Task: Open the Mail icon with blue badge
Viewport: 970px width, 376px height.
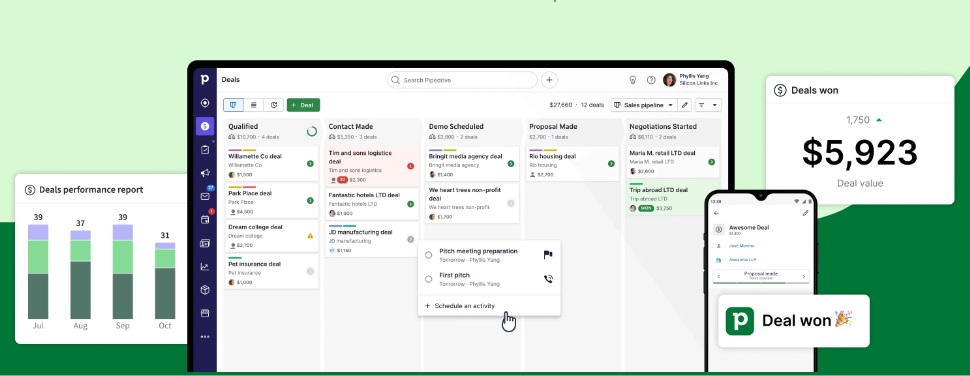Action: (205, 196)
